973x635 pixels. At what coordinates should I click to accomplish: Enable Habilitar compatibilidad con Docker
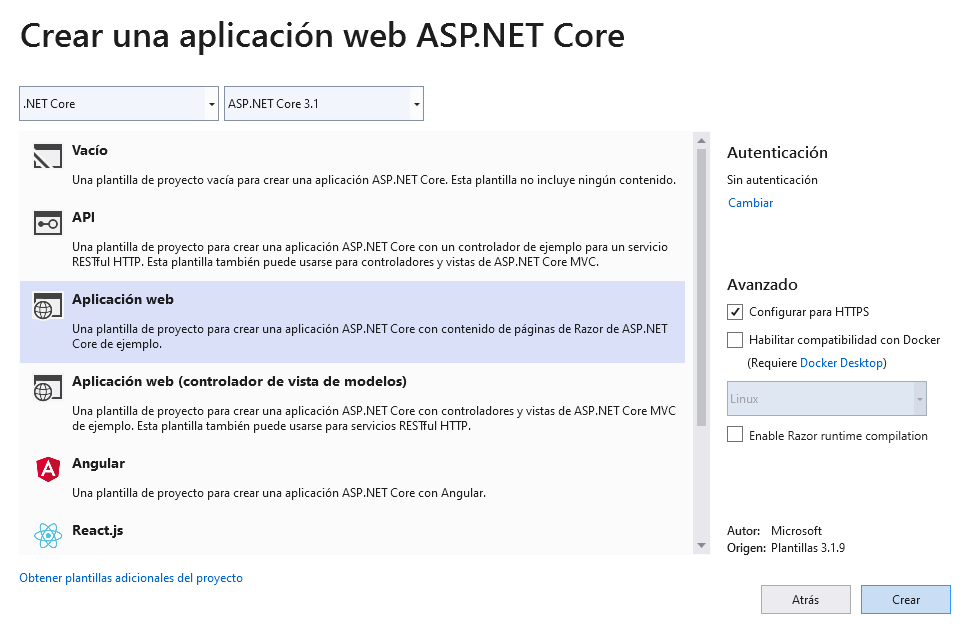[734, 340]
